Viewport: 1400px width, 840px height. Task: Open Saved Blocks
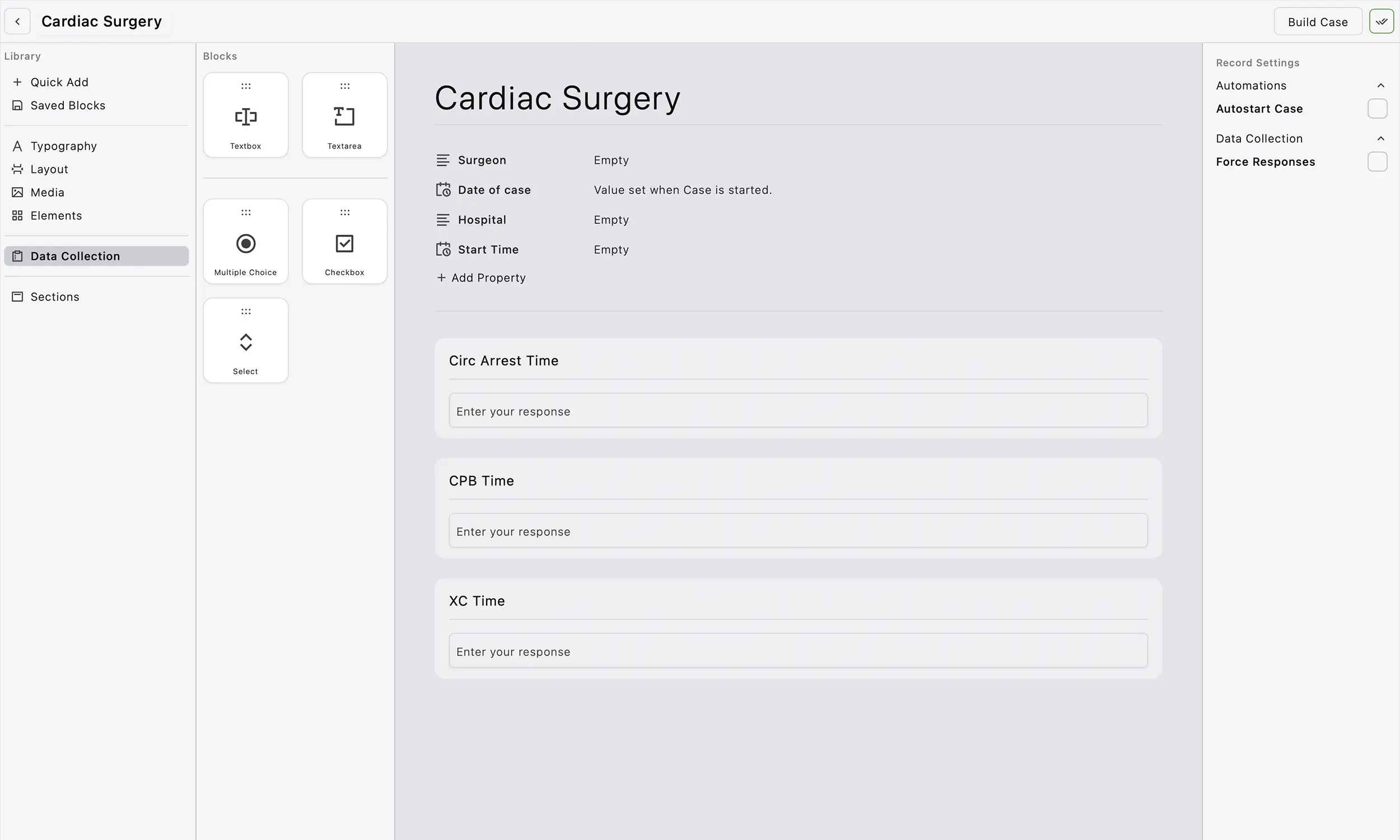click(67, 105)
